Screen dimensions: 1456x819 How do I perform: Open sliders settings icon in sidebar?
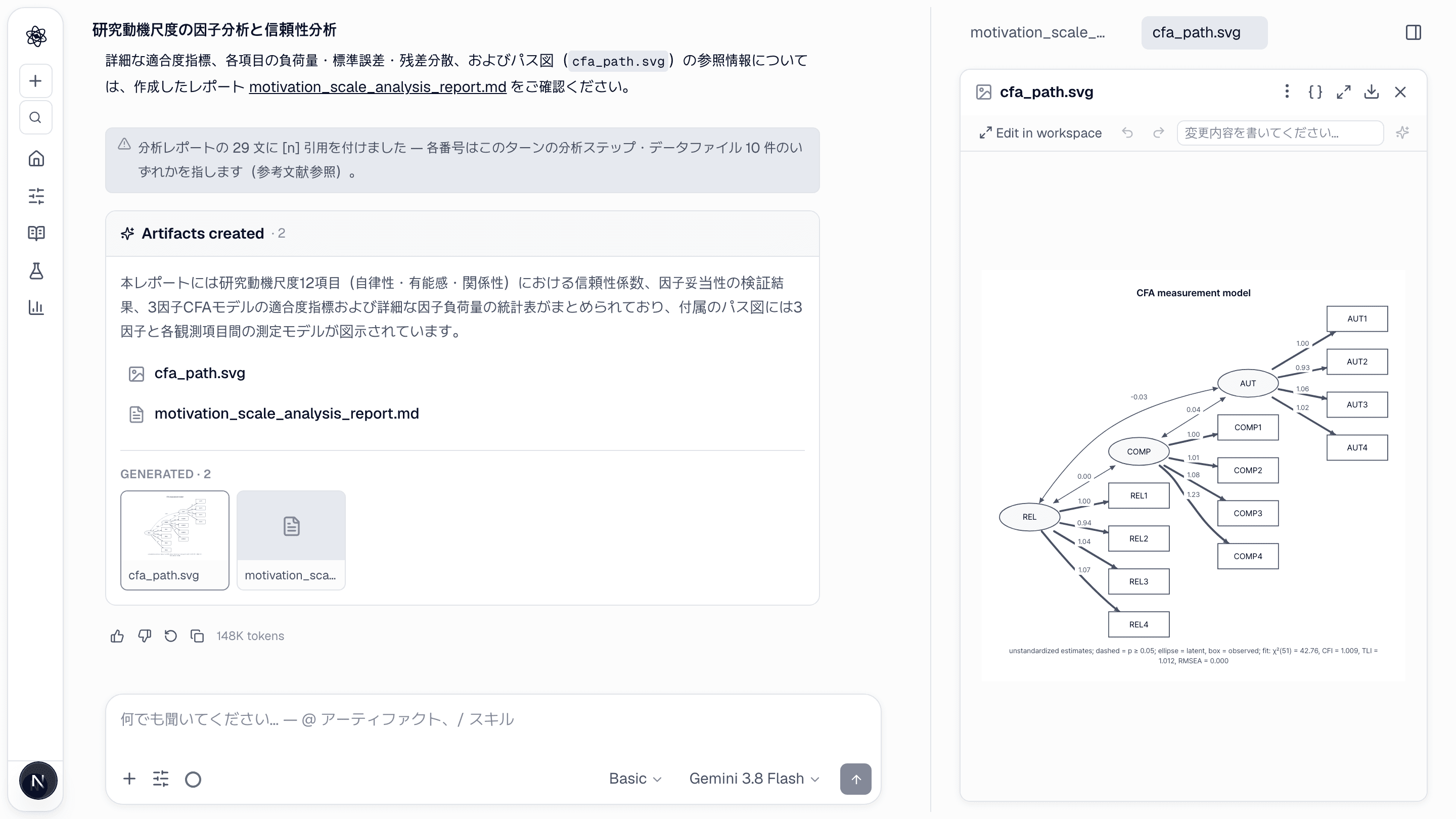coord(36,196)
